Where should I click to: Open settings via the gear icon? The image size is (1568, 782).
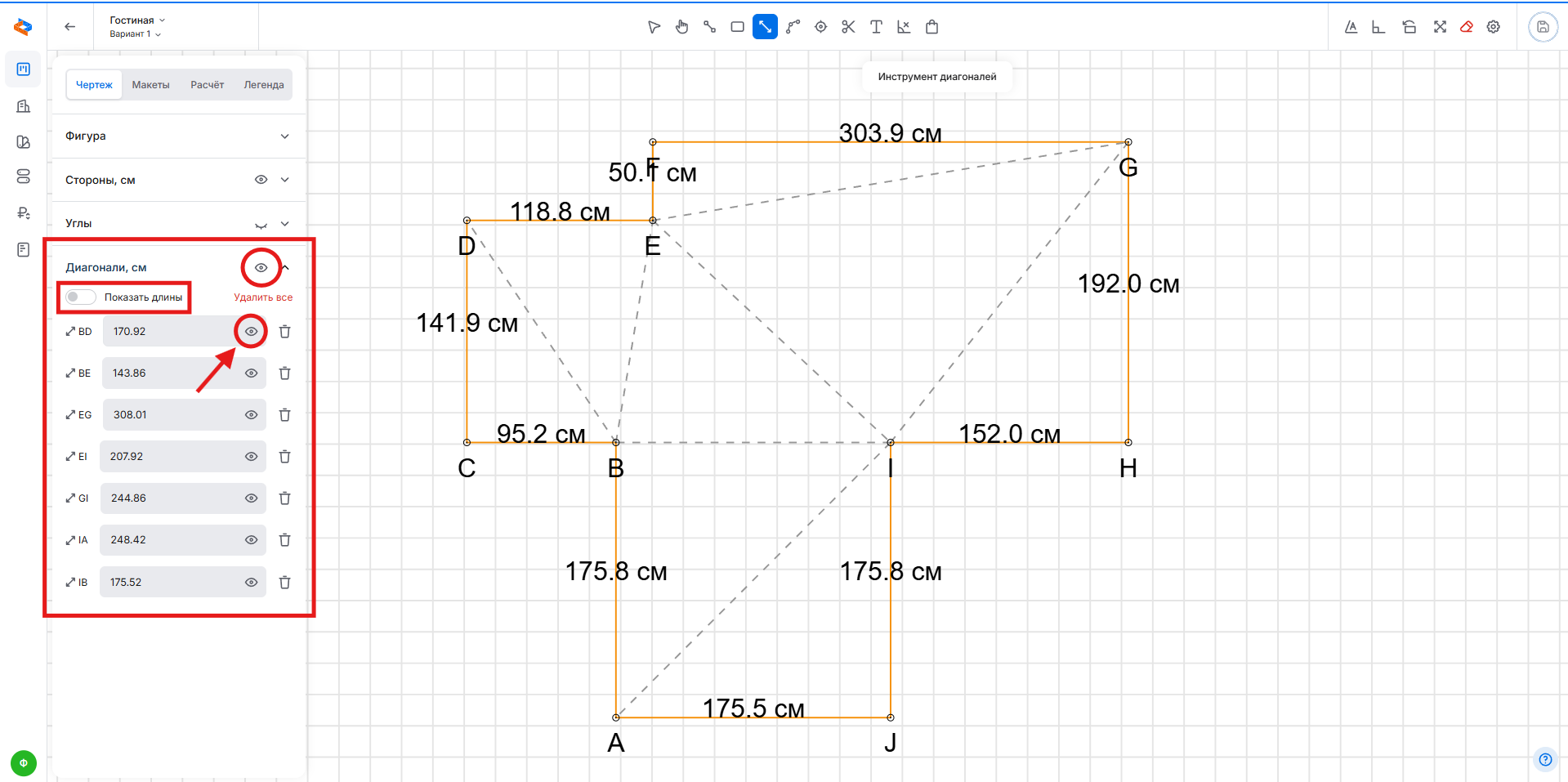1494,27
